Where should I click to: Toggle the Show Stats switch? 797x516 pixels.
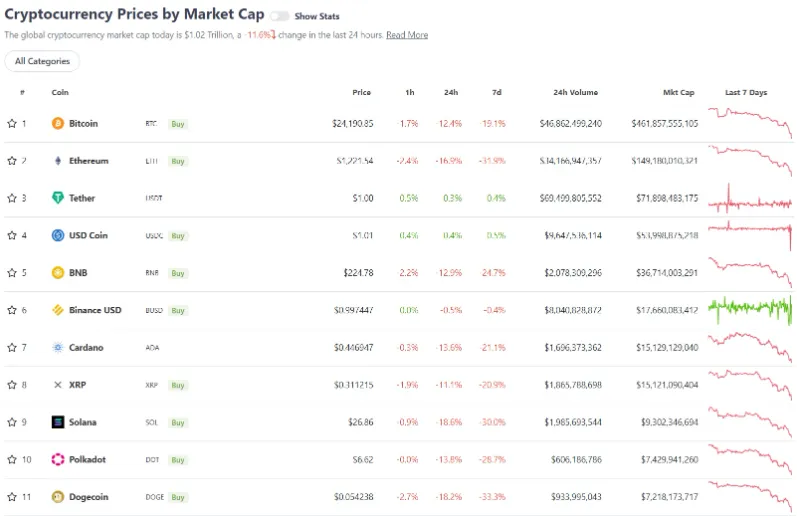tap(279, 16)
